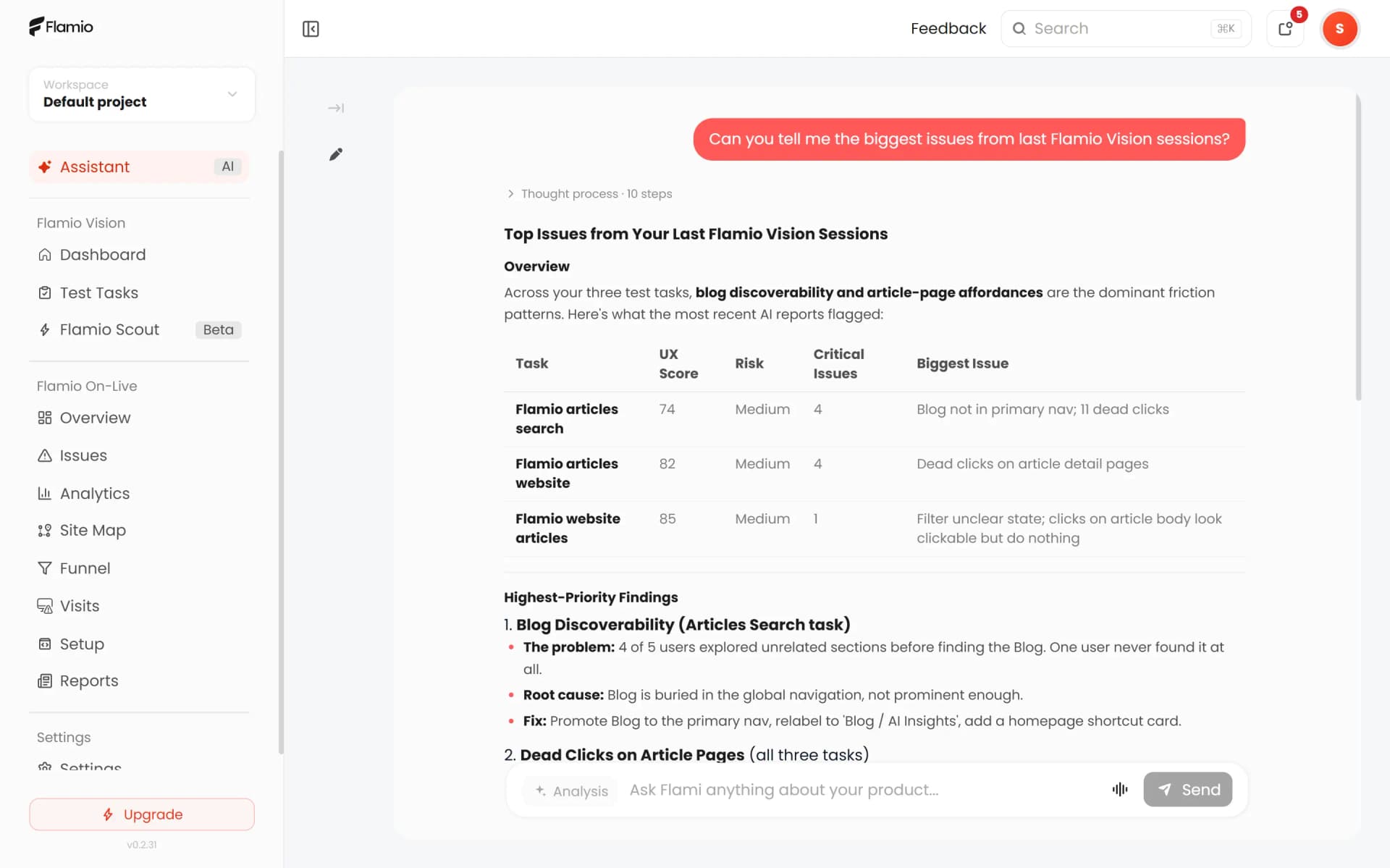Click the sidebar scrollbar
Viewport: 1390px width, 868px height.
281,452
